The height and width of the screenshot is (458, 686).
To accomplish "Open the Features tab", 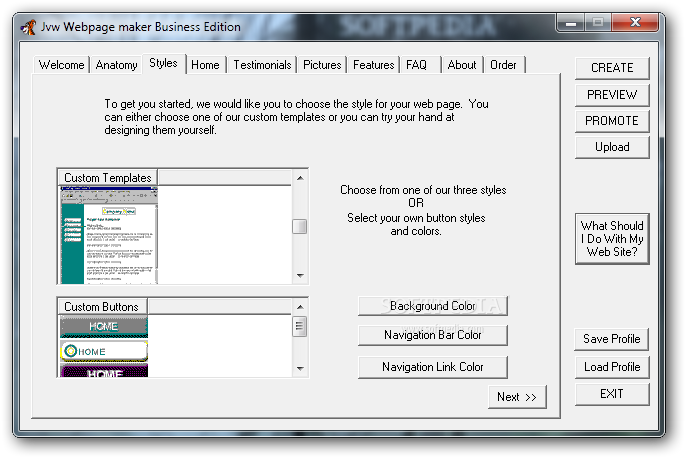I will pyautogui.click(x=373, y=65).
